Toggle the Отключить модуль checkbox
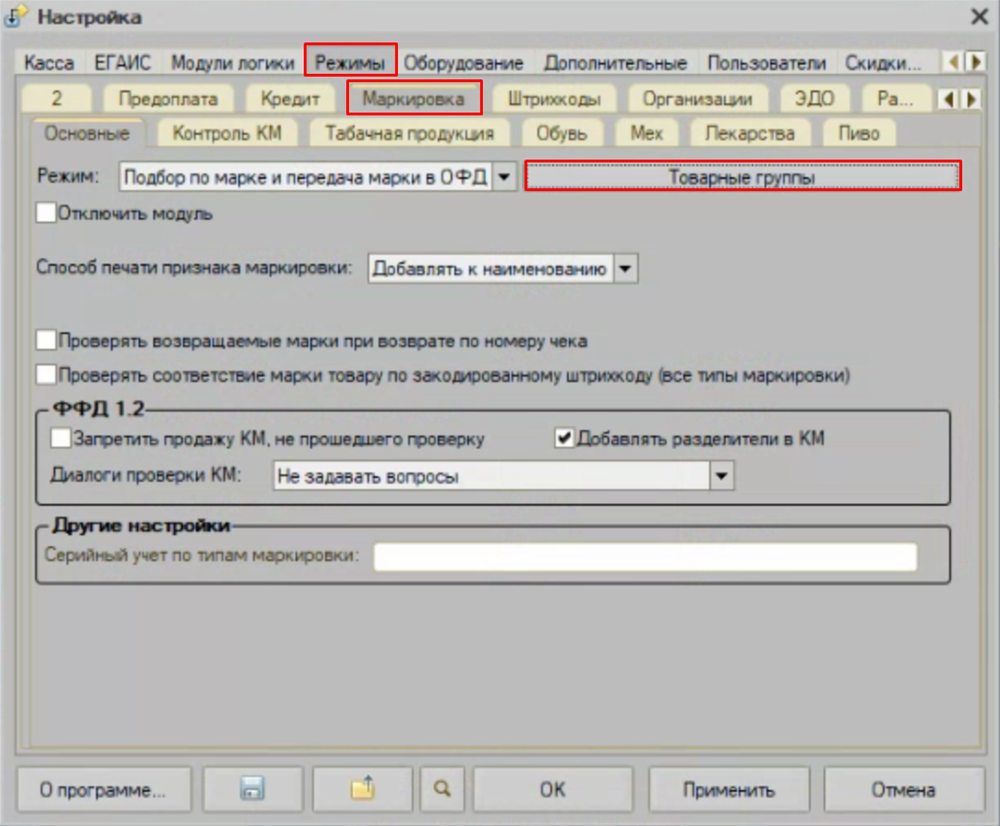The height and width of the screenshot is (826, 1000). tap(46, 212)
